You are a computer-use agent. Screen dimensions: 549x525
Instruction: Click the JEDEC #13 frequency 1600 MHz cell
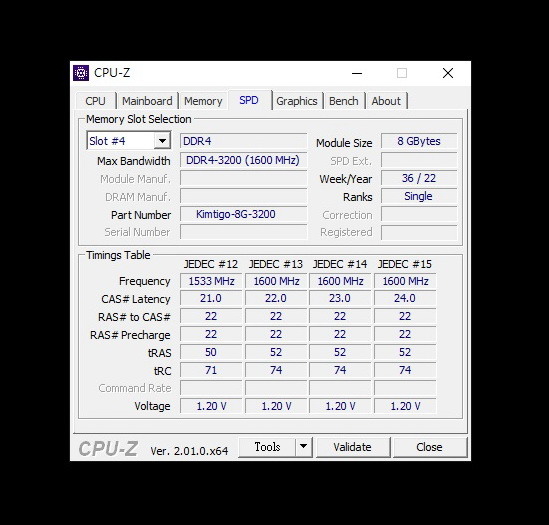276,281
